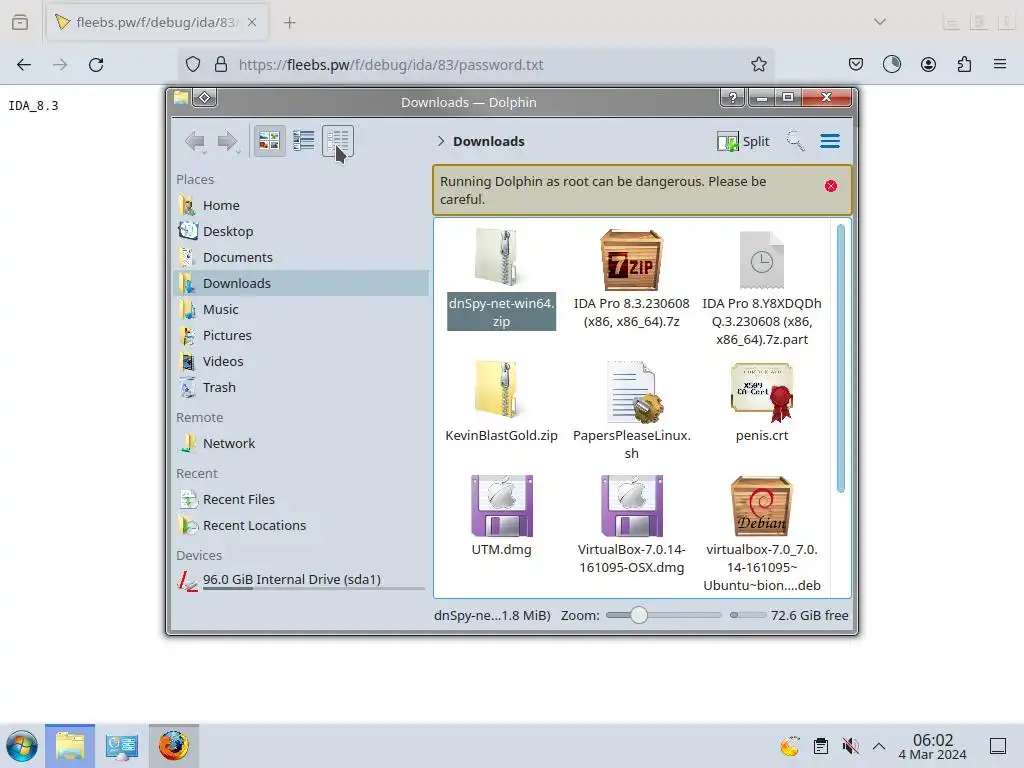Open Trash in Places panel
This screenshot has width=1024, height=768.
[302, 387]
